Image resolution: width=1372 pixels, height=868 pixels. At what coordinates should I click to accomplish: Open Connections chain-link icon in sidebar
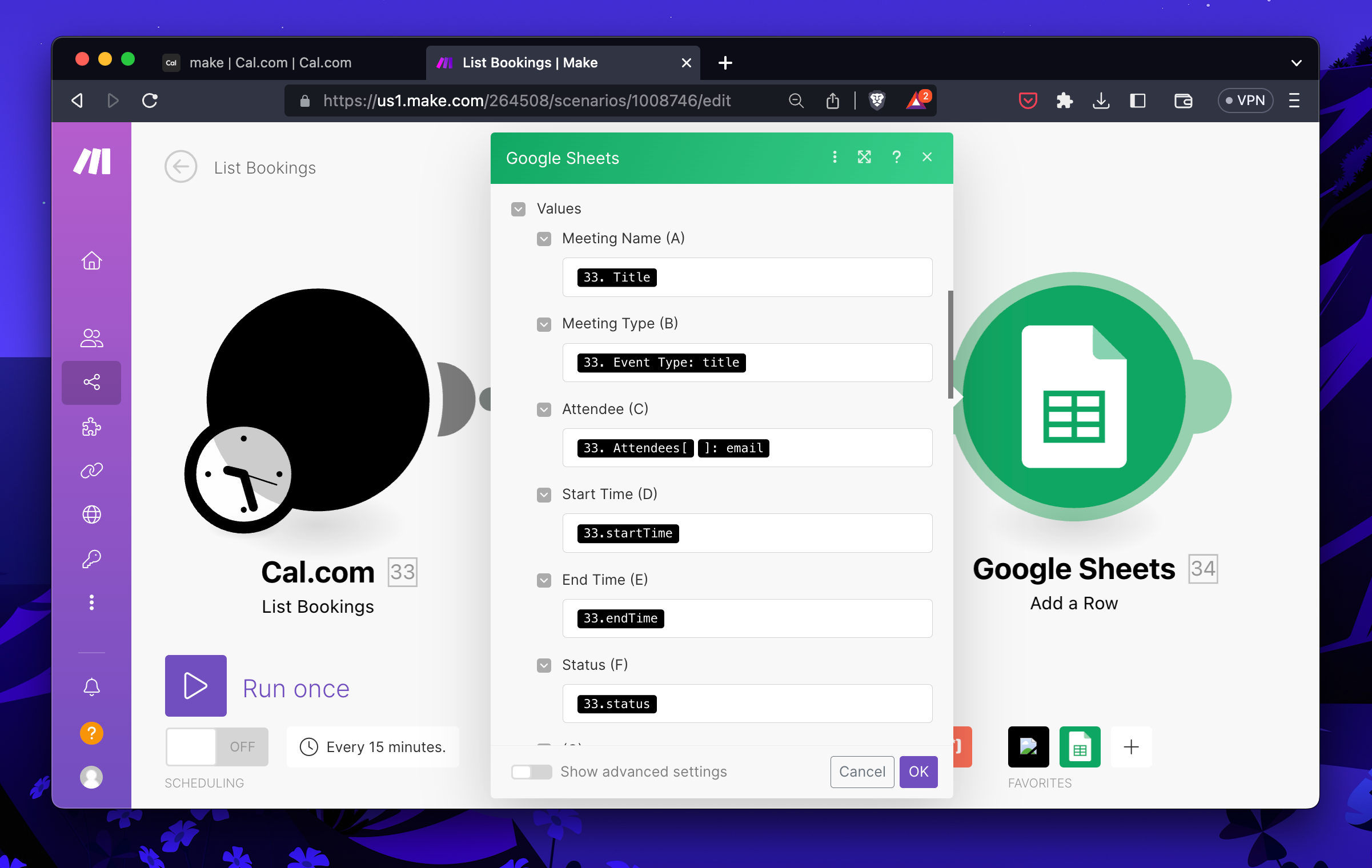tap(91, 471)
